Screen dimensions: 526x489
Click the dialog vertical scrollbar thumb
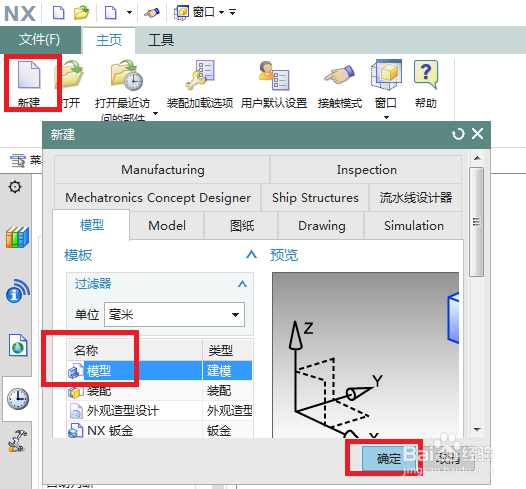476,222
